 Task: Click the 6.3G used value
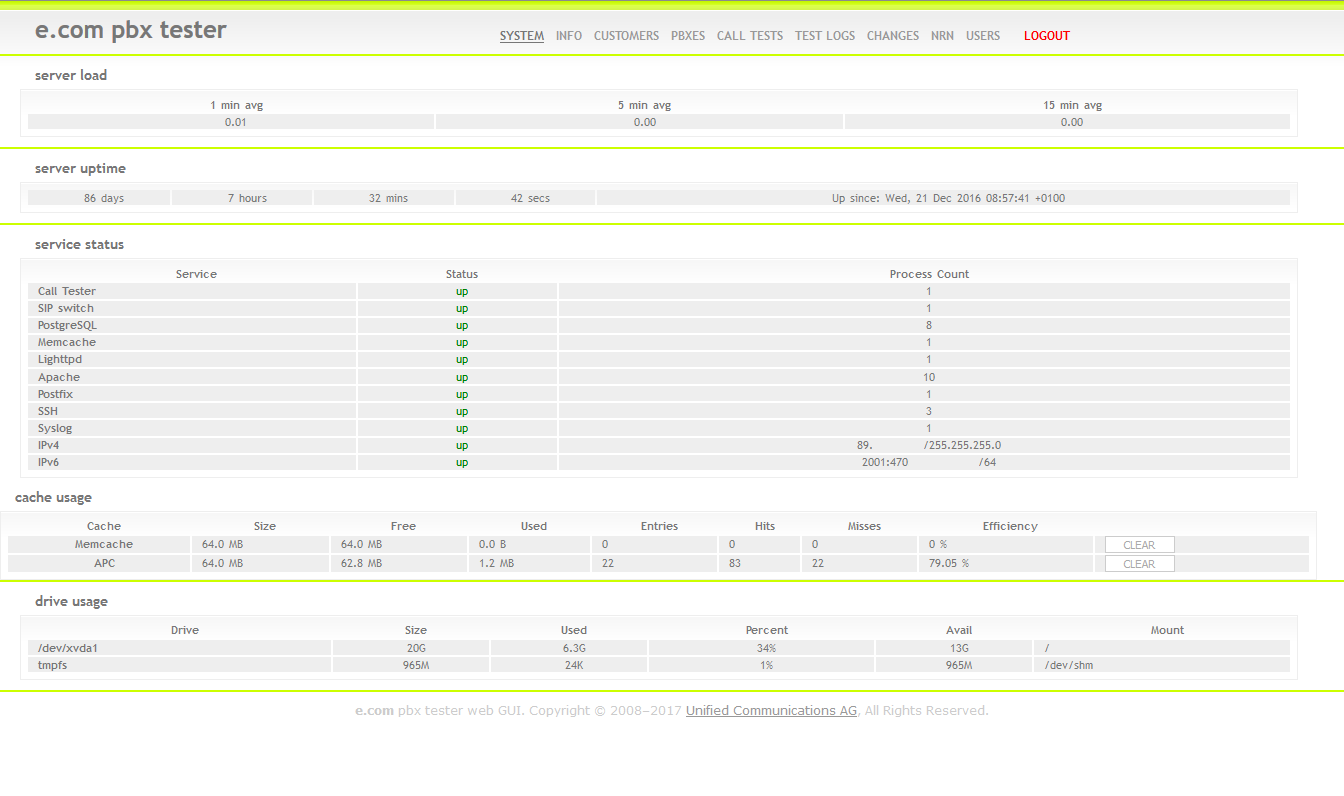(574, 648)
